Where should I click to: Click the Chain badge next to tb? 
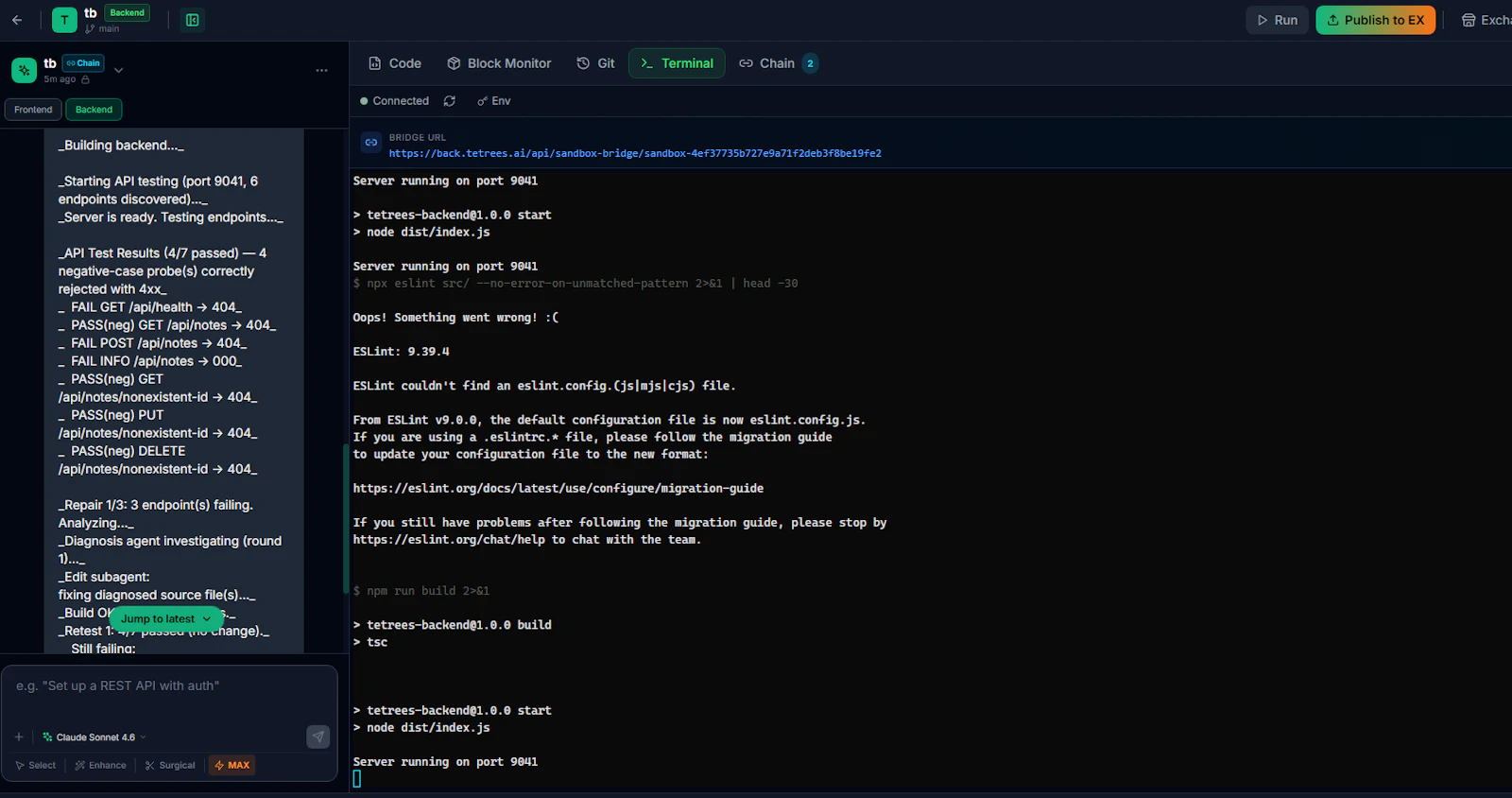(83, 63)
